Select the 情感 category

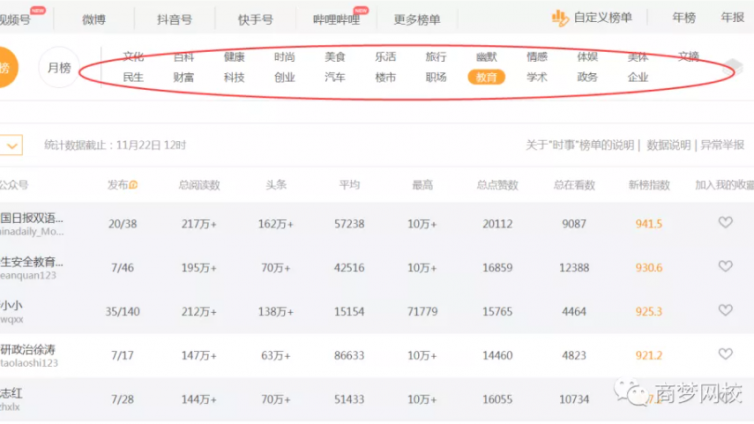coord(537,57)
